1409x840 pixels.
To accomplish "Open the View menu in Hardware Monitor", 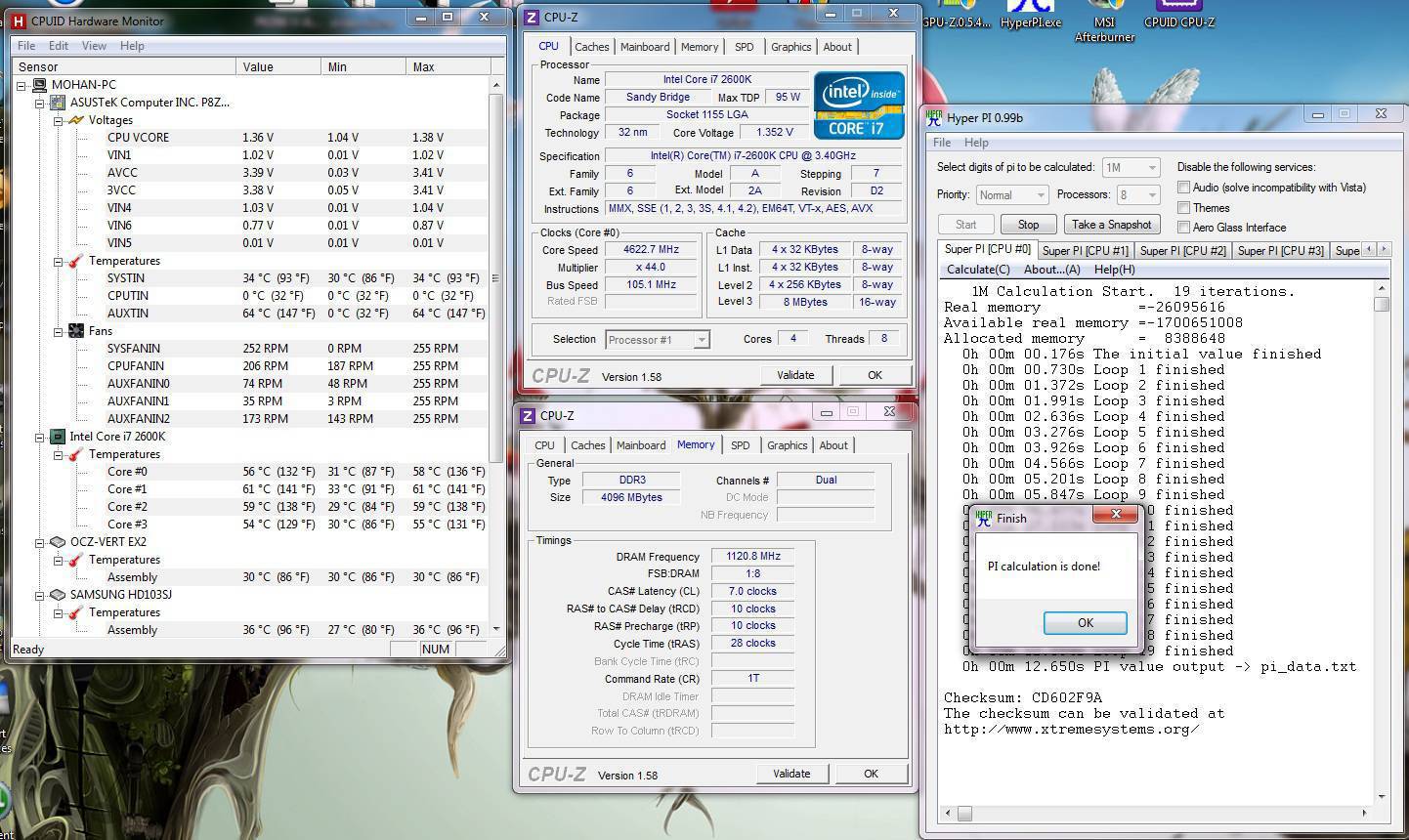I will pyautogui.click(x=94, y=46).
